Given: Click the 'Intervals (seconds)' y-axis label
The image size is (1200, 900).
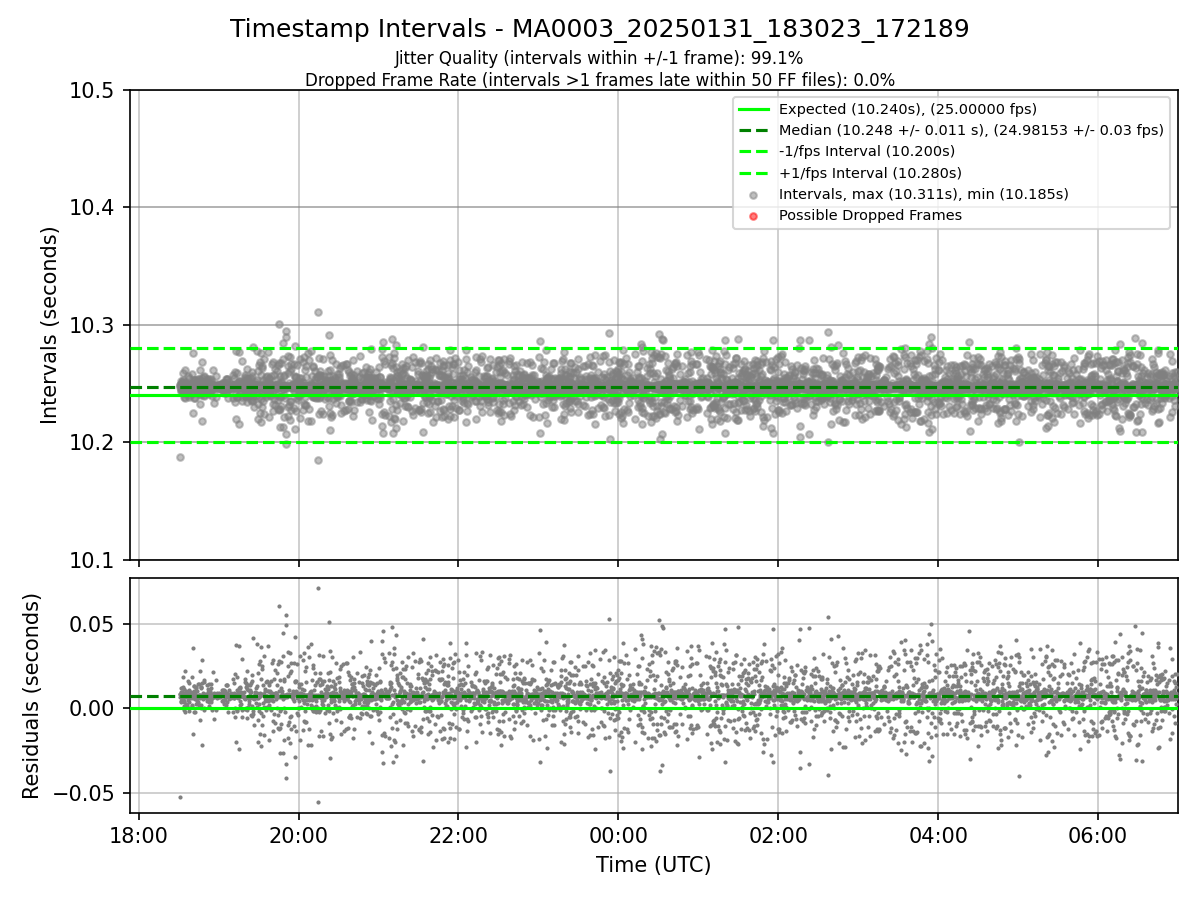Looking at the screenshot, I should coord(50,325).
